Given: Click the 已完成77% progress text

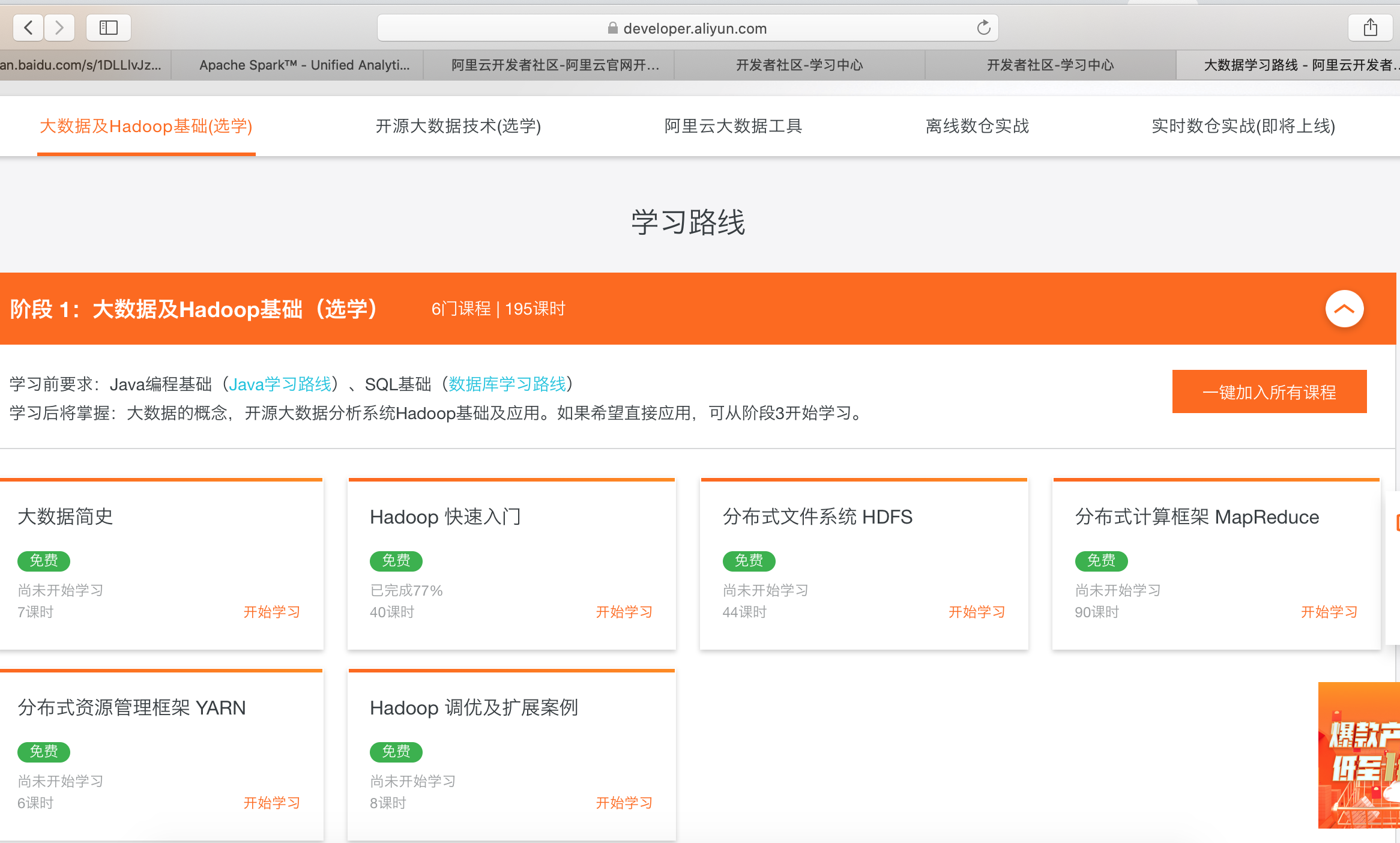Looking at the screenshot, I should click(406, 590).
